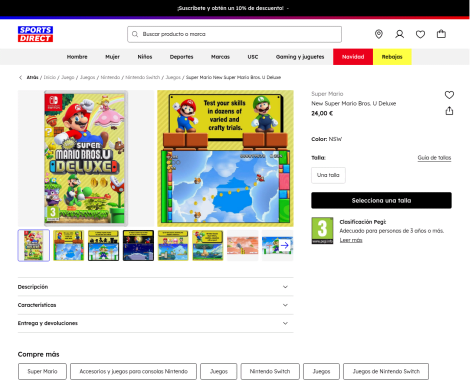Open the yellow Rebajas tab
Viewport: 475px width, 380px height.
(x=392, y=57)
